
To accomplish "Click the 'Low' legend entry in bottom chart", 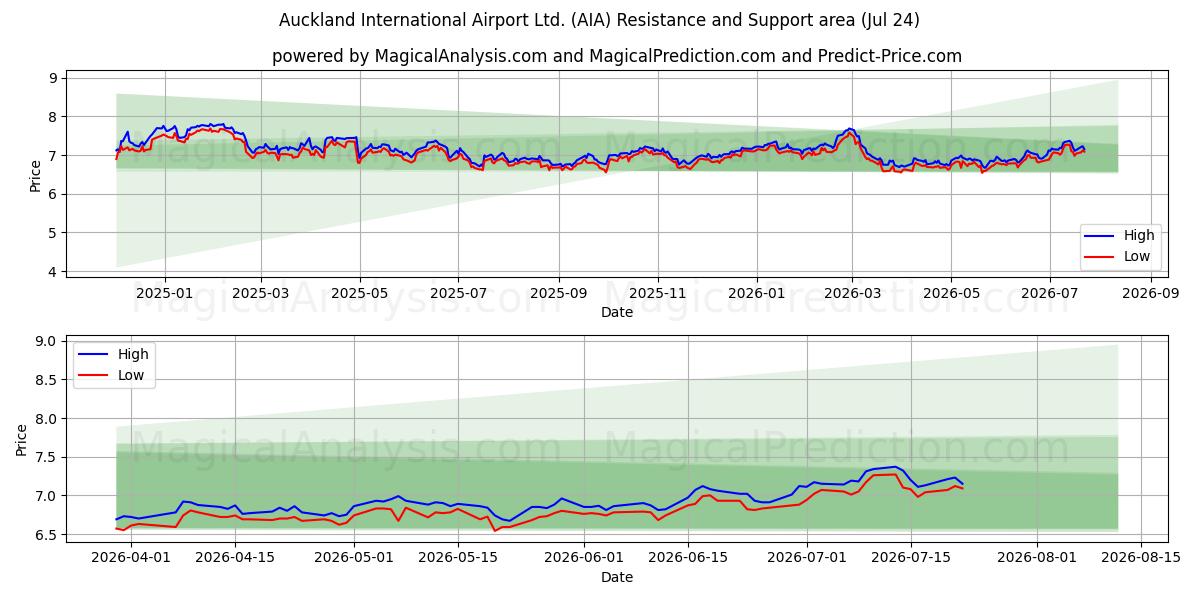I will [131, 375].
